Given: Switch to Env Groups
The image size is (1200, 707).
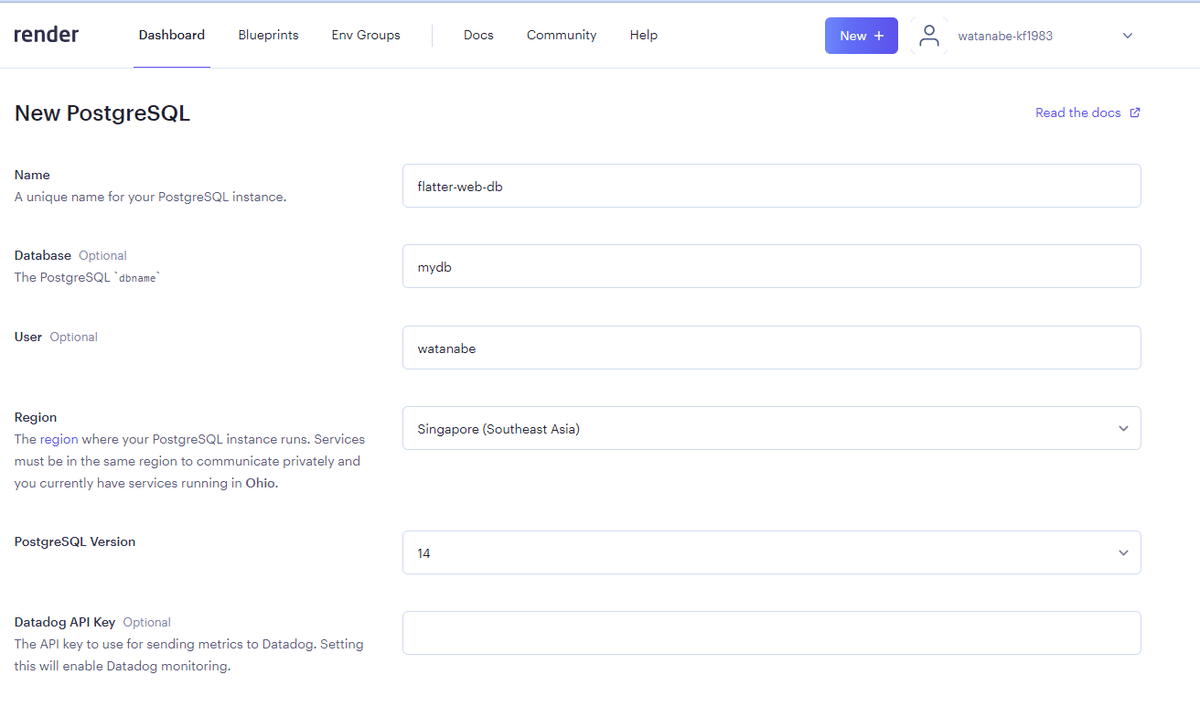Looking at the screenshot, I should (x=366, y=35).
